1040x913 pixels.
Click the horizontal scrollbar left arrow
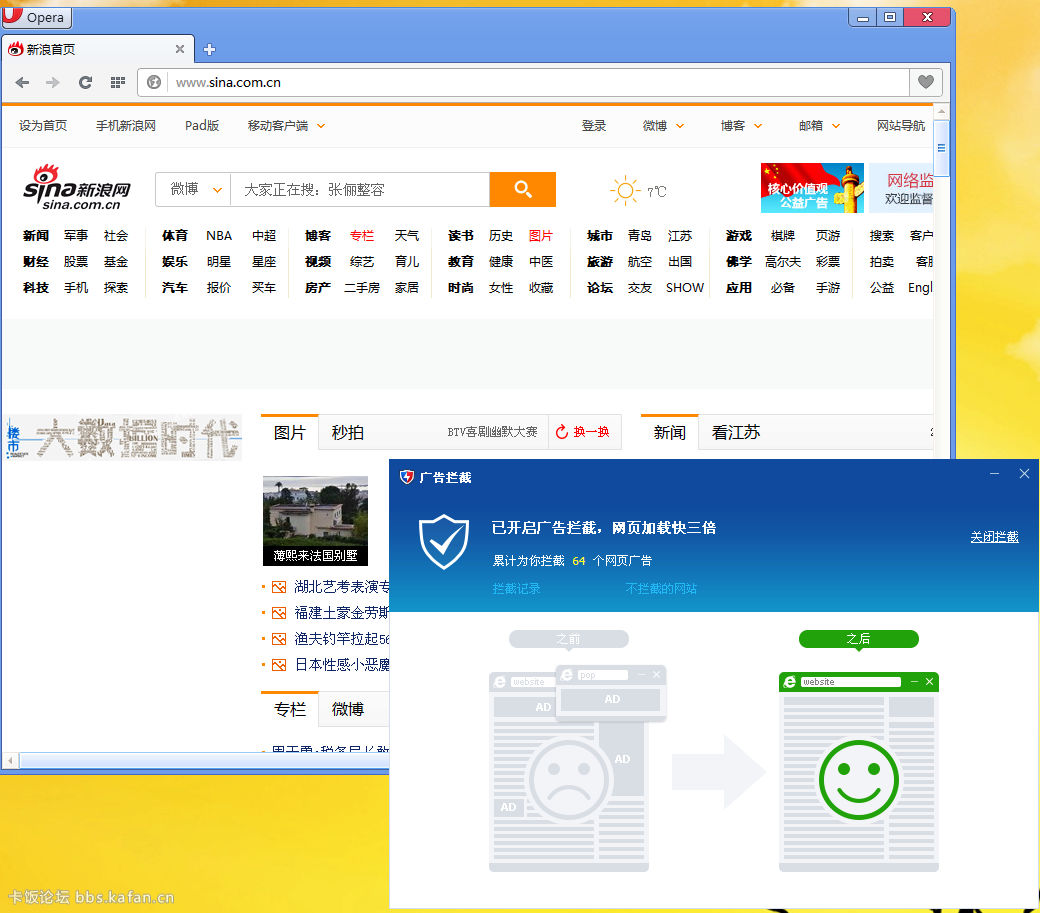tap(10, 760)
